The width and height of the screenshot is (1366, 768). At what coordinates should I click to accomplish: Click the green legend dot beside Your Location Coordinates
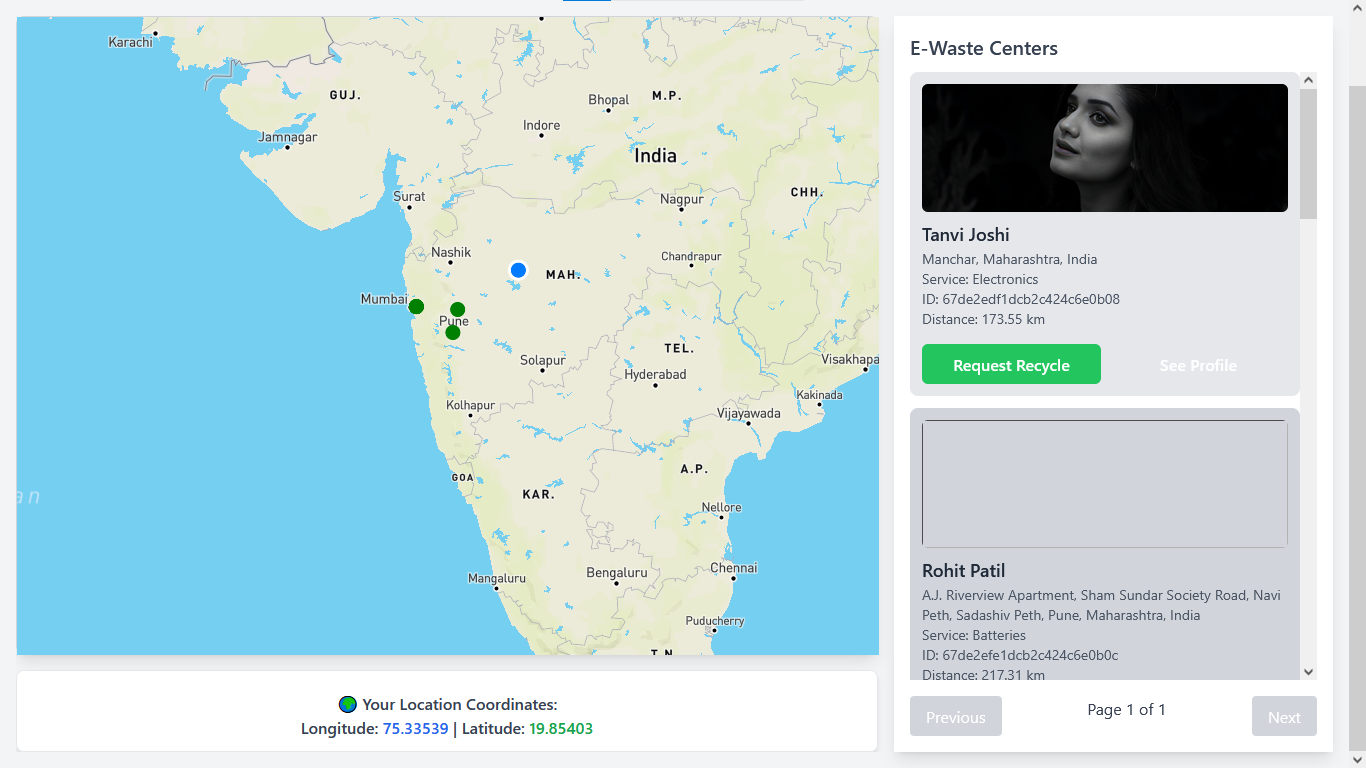click(347, 703)
